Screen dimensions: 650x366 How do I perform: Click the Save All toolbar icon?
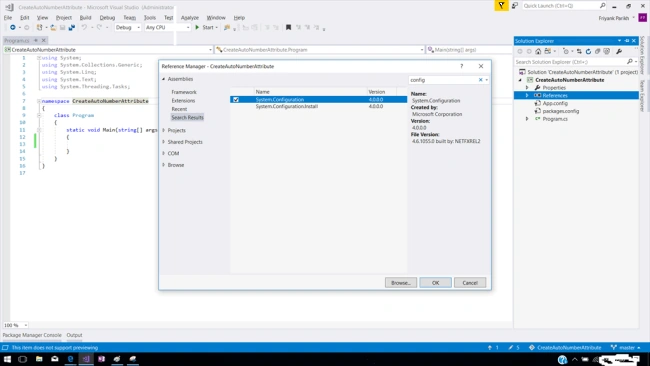72,27
